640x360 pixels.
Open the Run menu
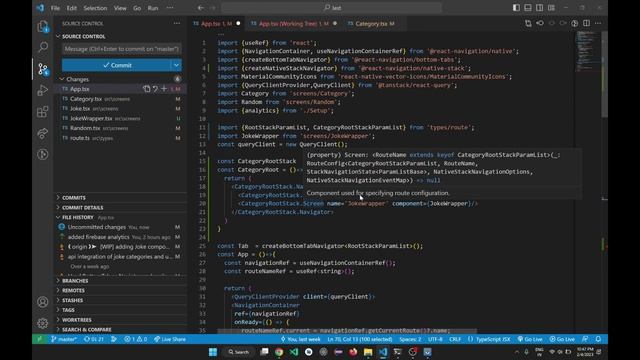click(x=153, y=8)
